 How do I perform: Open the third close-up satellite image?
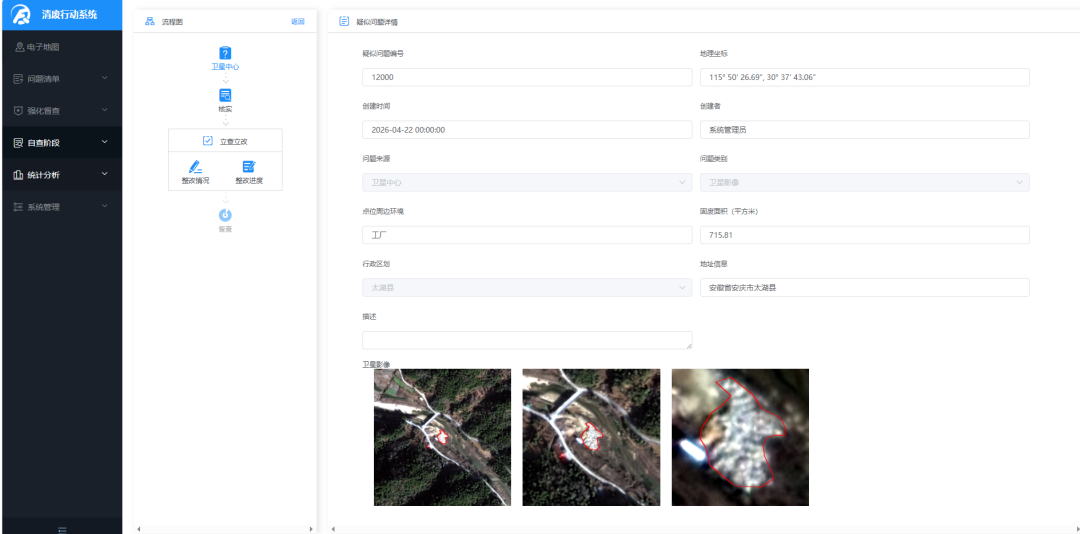coord(740,438)
